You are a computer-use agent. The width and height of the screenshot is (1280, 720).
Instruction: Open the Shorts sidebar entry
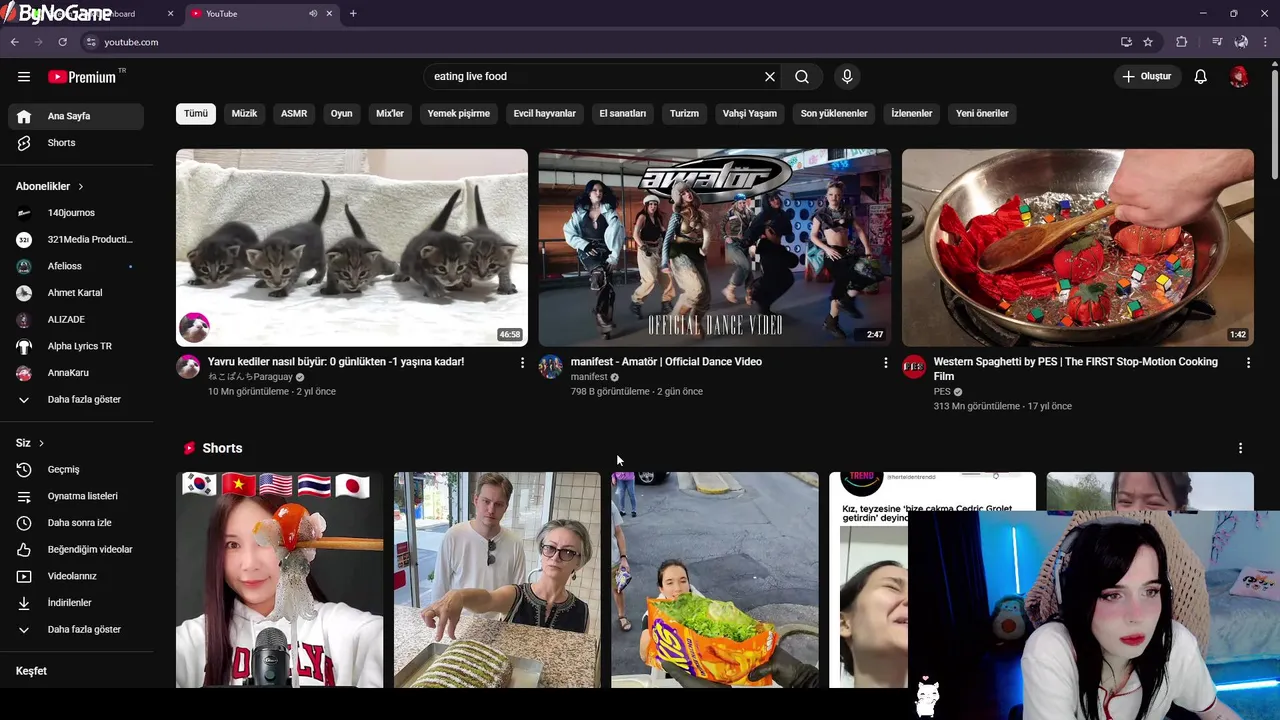[x=76, y=143]
